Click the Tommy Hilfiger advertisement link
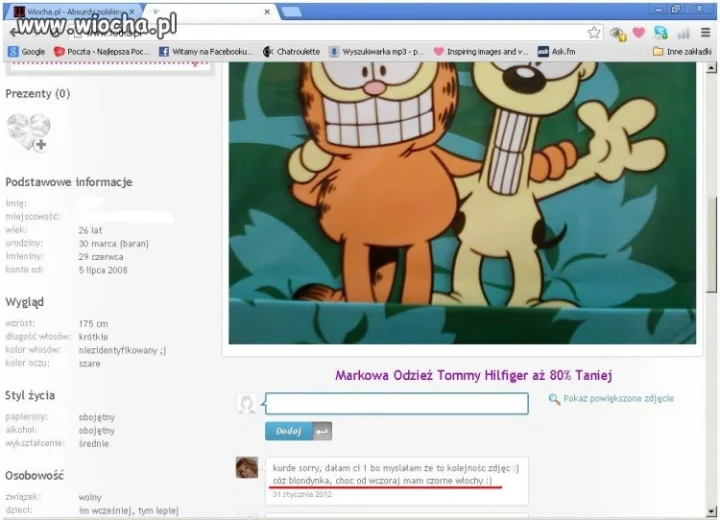The width and height of the screenshot is (720, 520). click(x=473, y=375)
